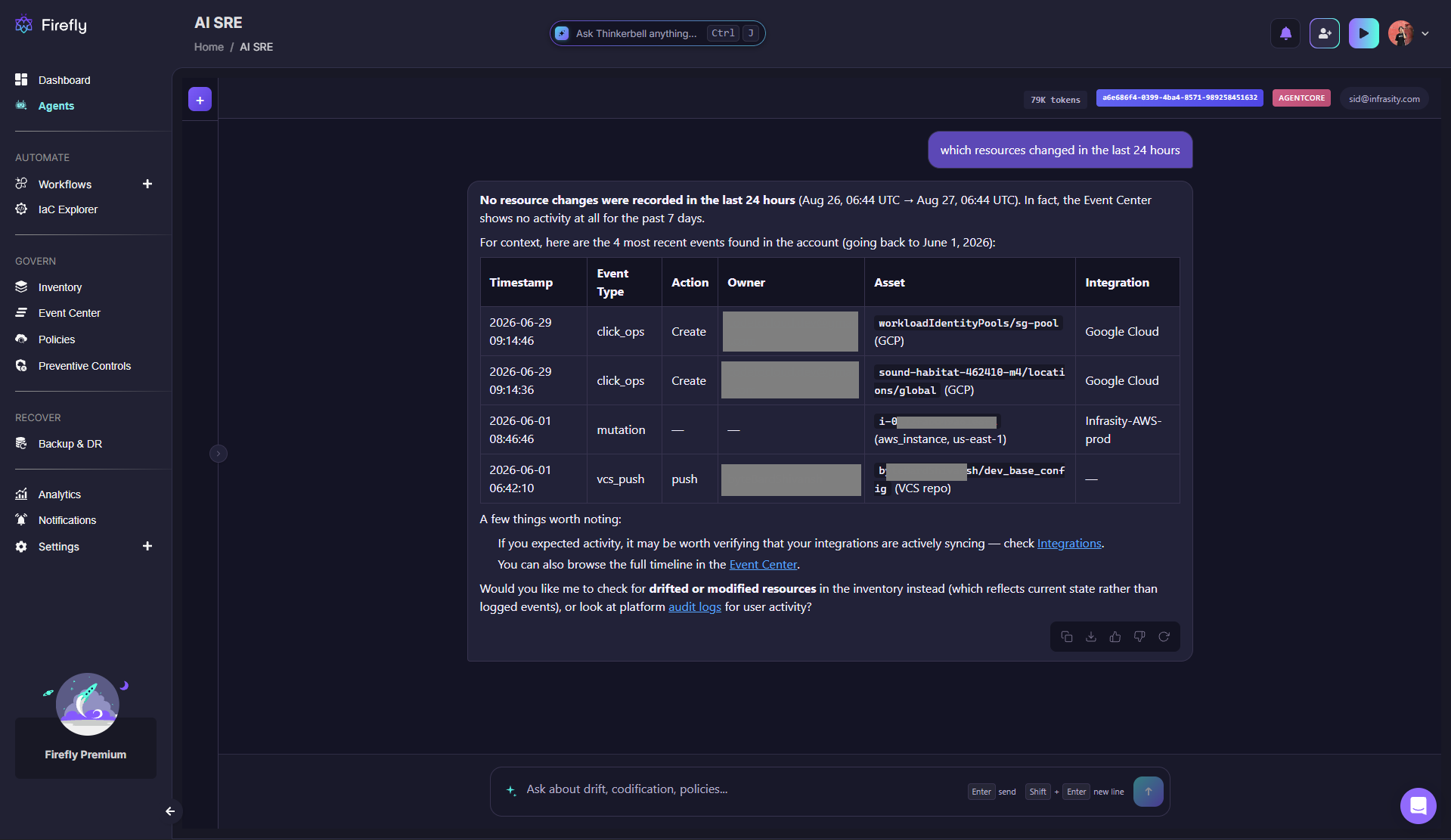1451x840 pixels.
Task: Go to Inventory
Action: pos(60,287)
